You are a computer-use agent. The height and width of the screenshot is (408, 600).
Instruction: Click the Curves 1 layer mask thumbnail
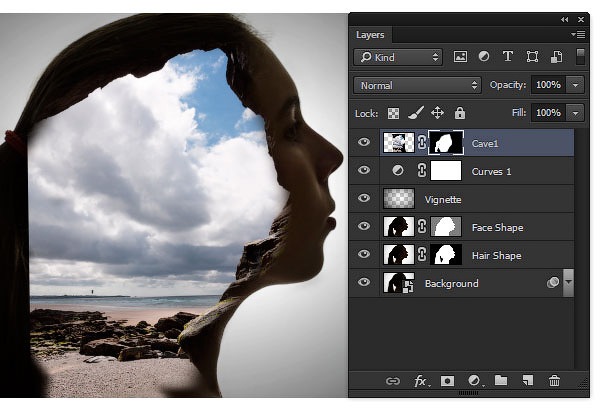(x=446, y=170)
